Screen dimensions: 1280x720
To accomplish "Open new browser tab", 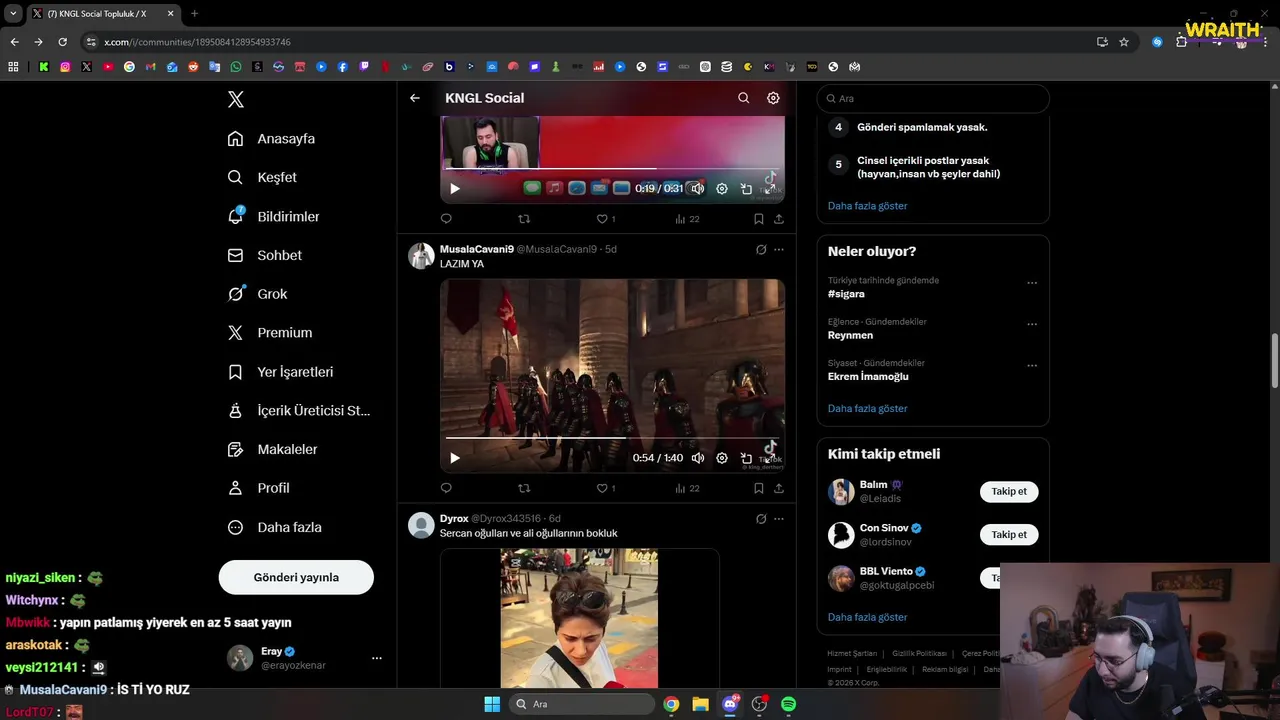I will [194, 14].
